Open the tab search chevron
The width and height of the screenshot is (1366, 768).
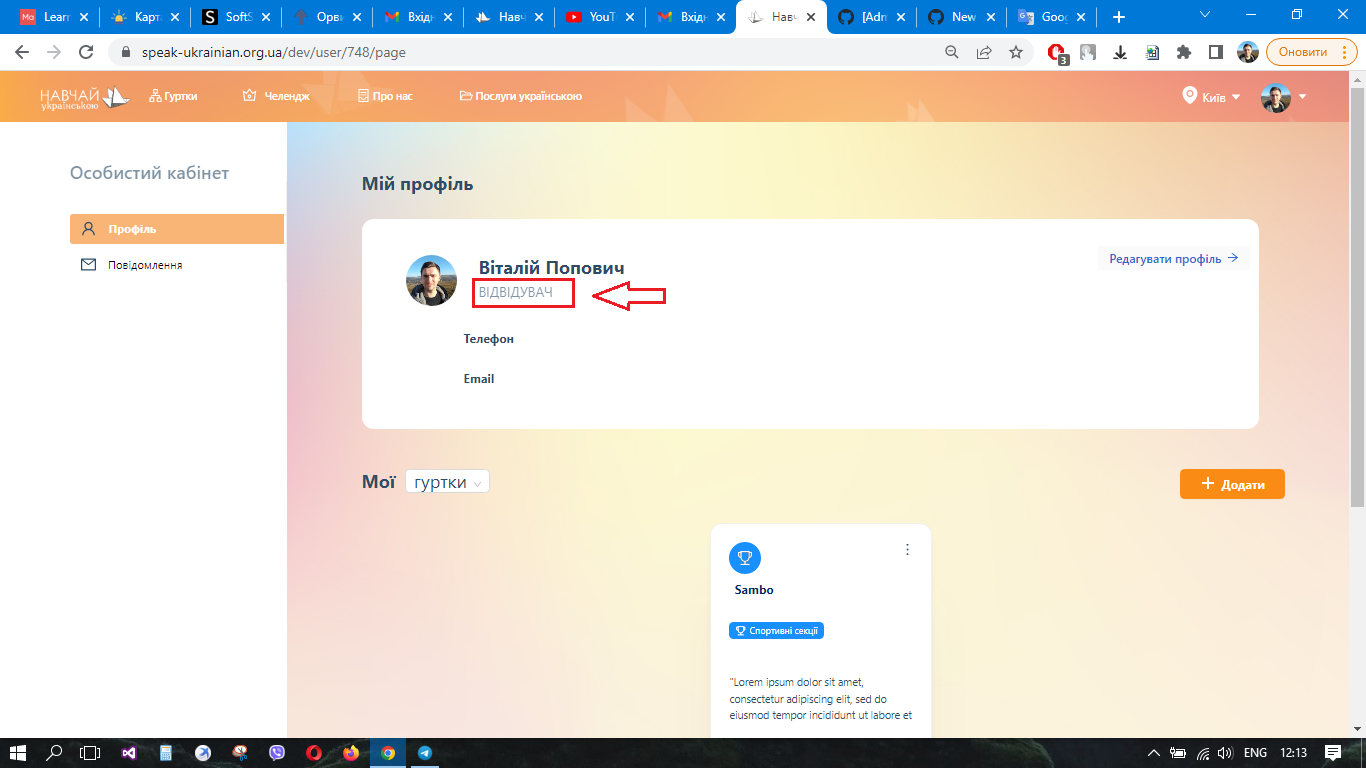point(1205,14)
